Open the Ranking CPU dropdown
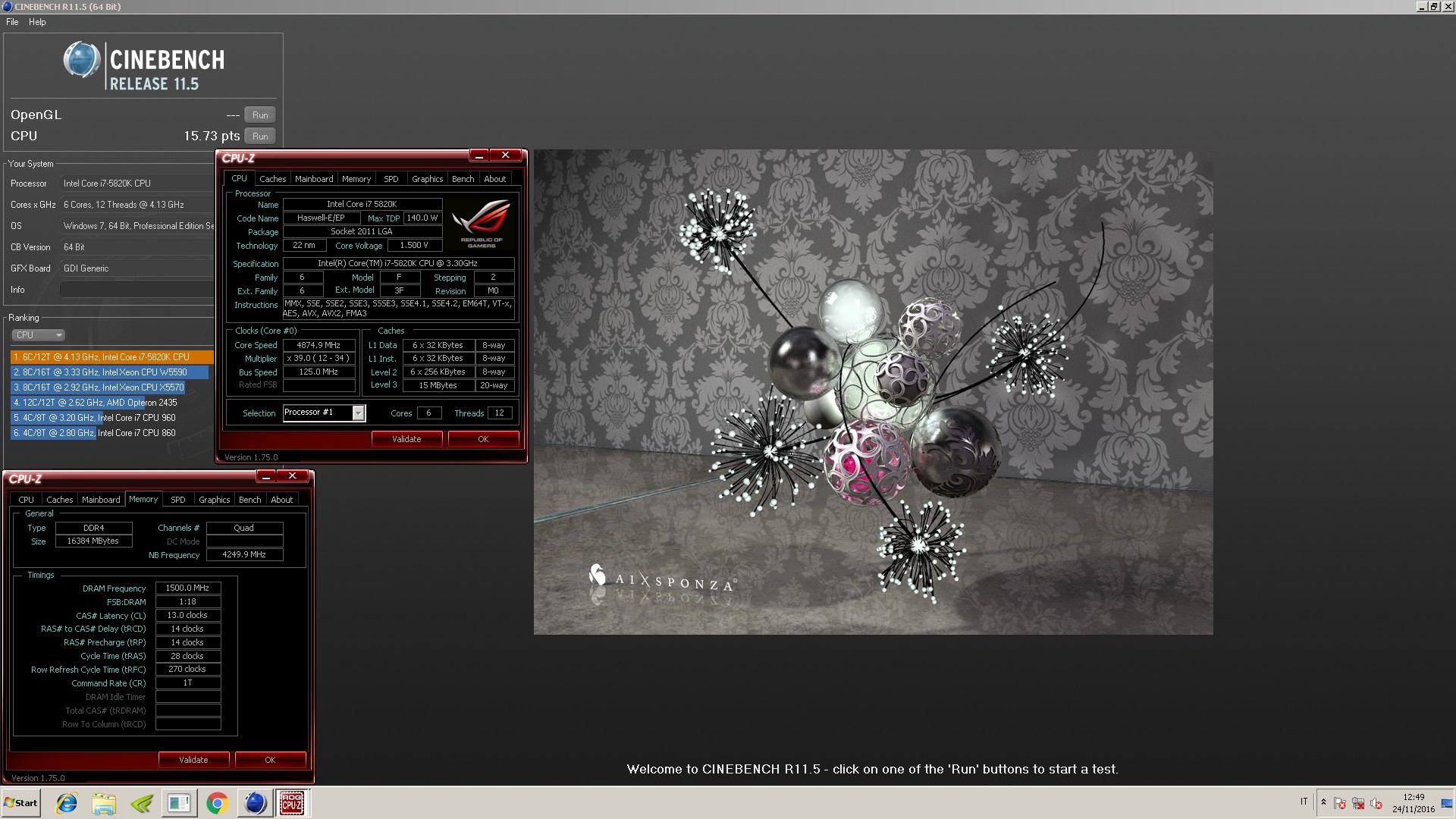1456x819 pixels. 38,334
